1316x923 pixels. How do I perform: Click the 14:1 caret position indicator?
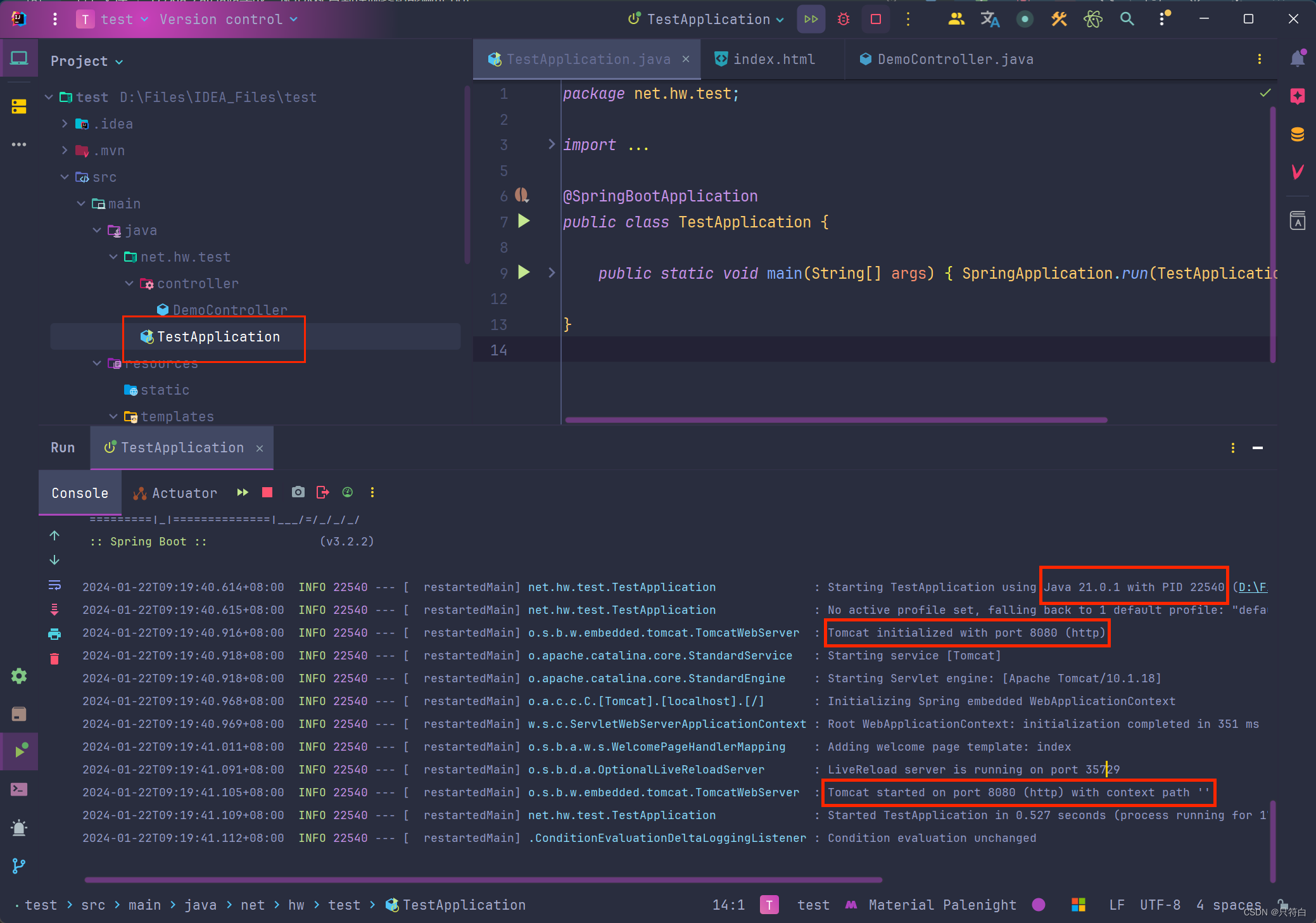[729, 905]
